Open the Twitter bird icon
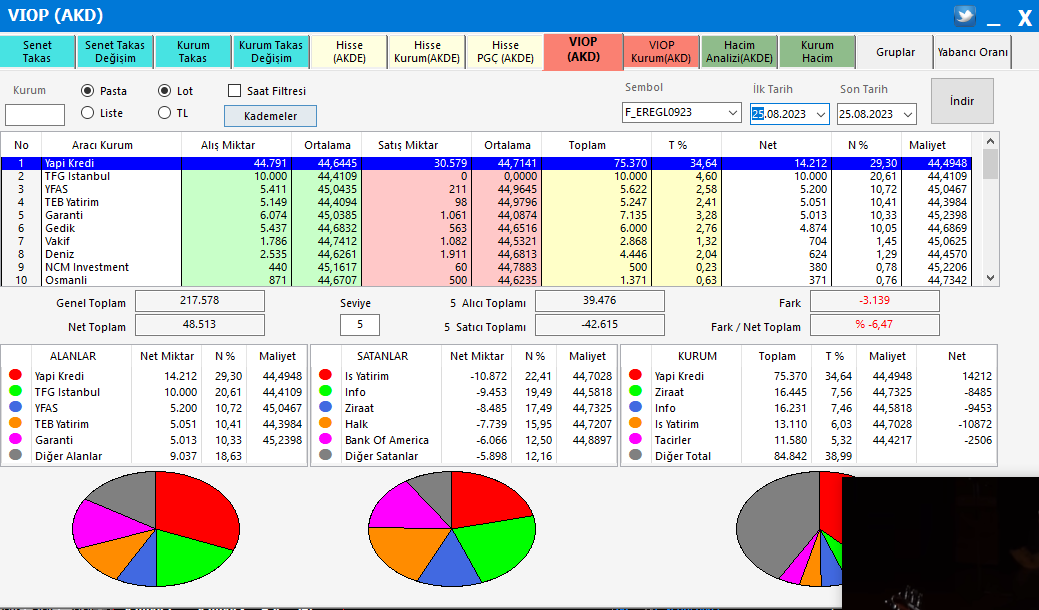 pos(965,15)
